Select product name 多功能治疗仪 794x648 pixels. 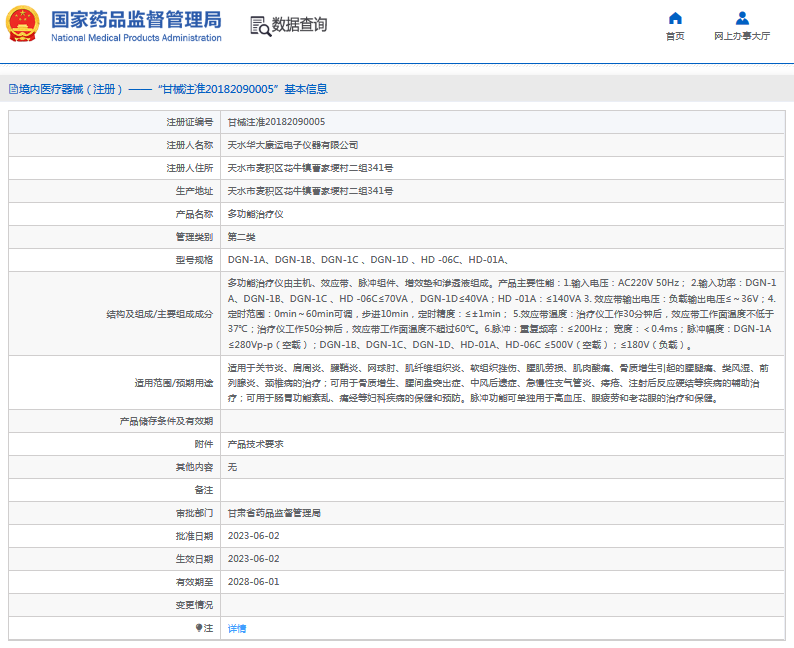click(x=256, y=214)
